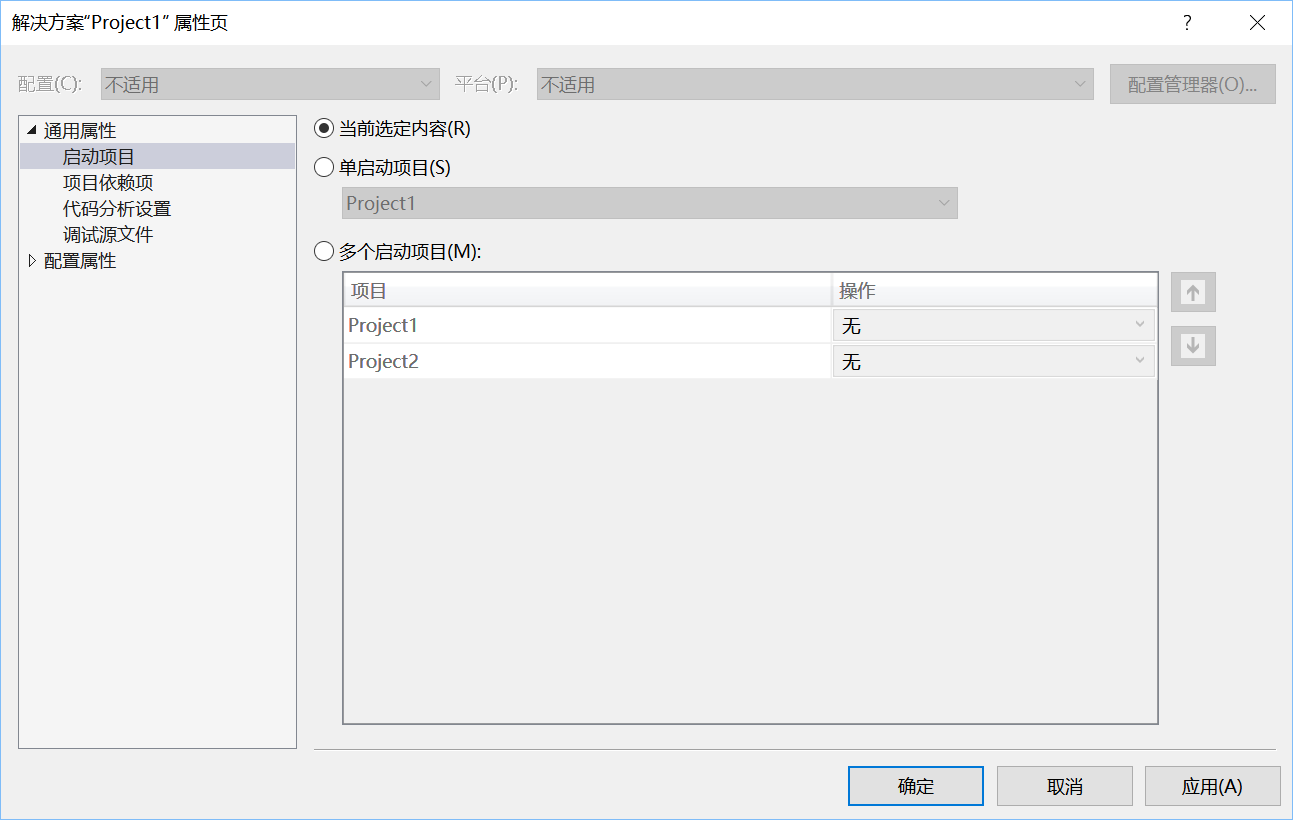Screen dimensions: 1293x820
Task: Click the 应用(A) button
Action: pos(1212,786)
